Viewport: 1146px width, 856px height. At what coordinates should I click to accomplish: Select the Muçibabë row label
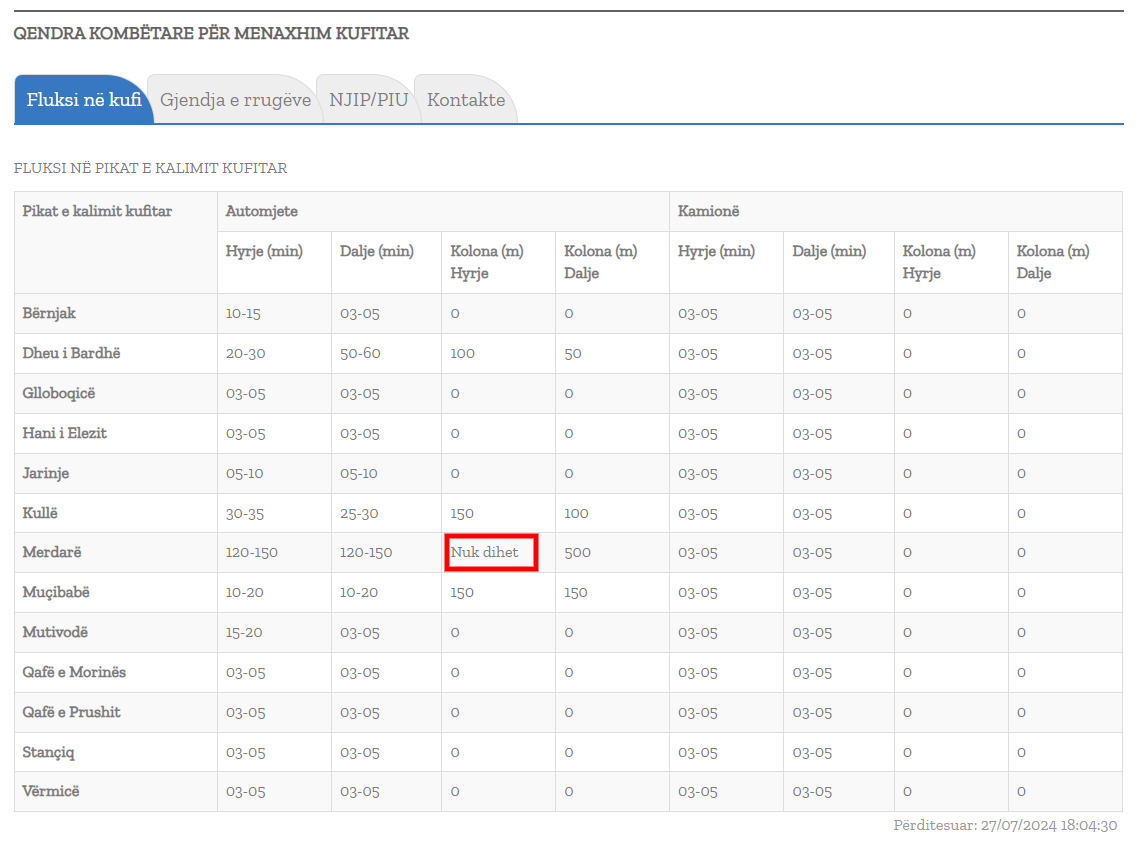click(56, 592)
